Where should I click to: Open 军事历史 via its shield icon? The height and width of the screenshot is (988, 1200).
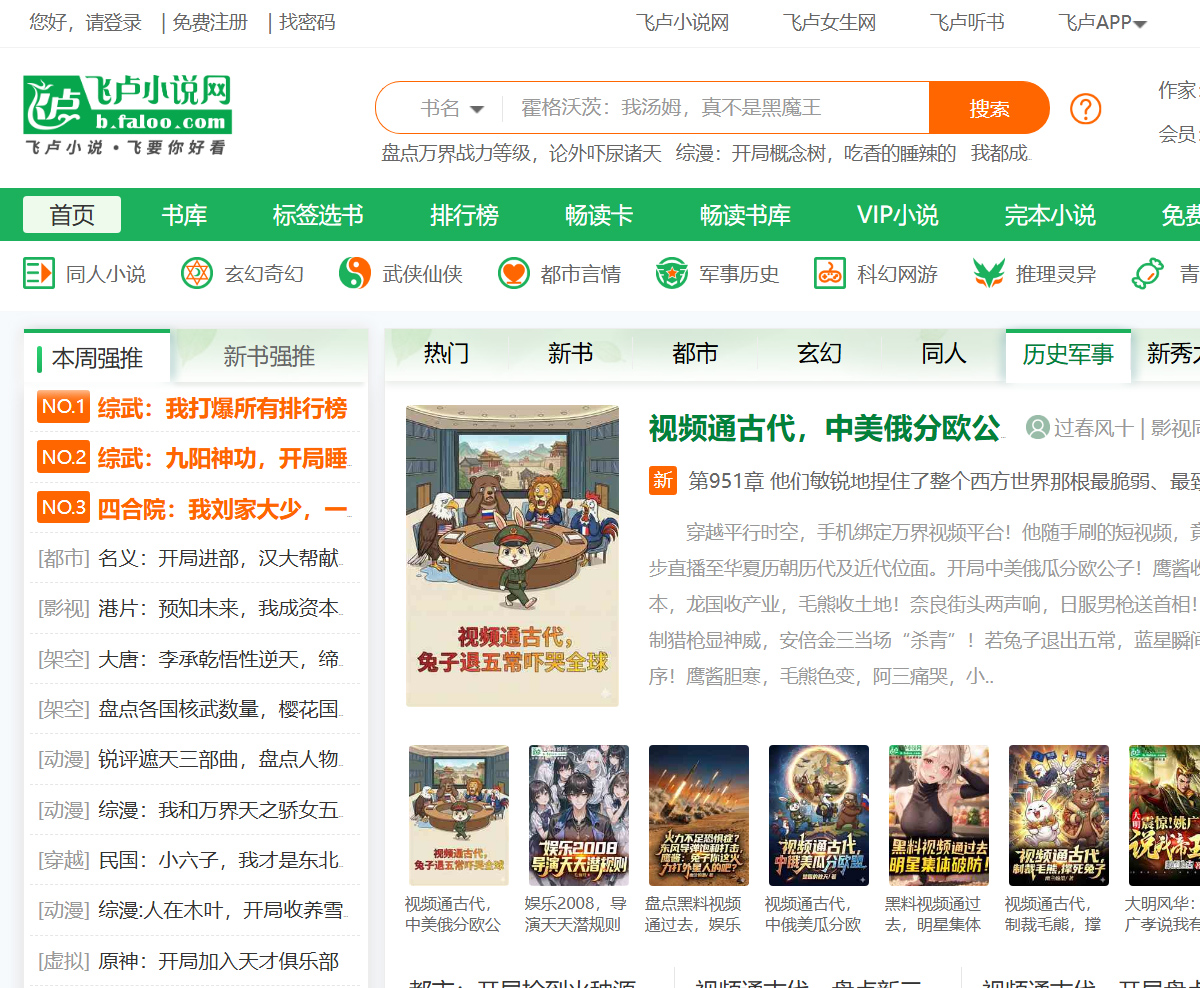click(671, 272)
